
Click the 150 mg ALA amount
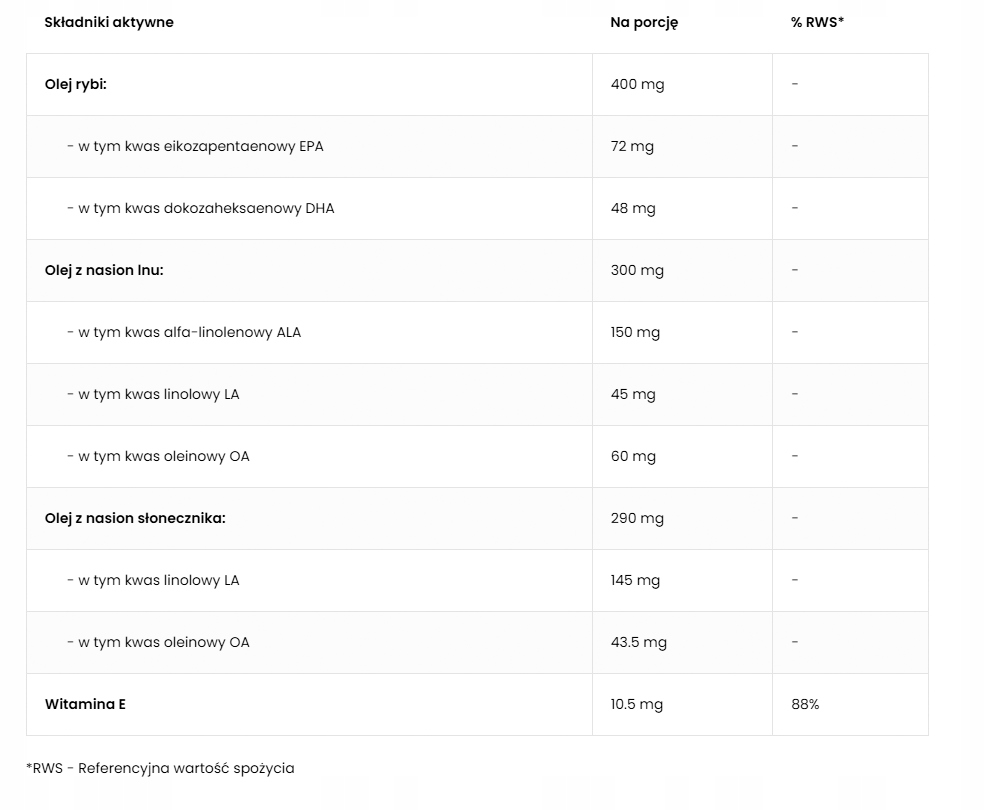pyautogui.click(x=635, y=332)
